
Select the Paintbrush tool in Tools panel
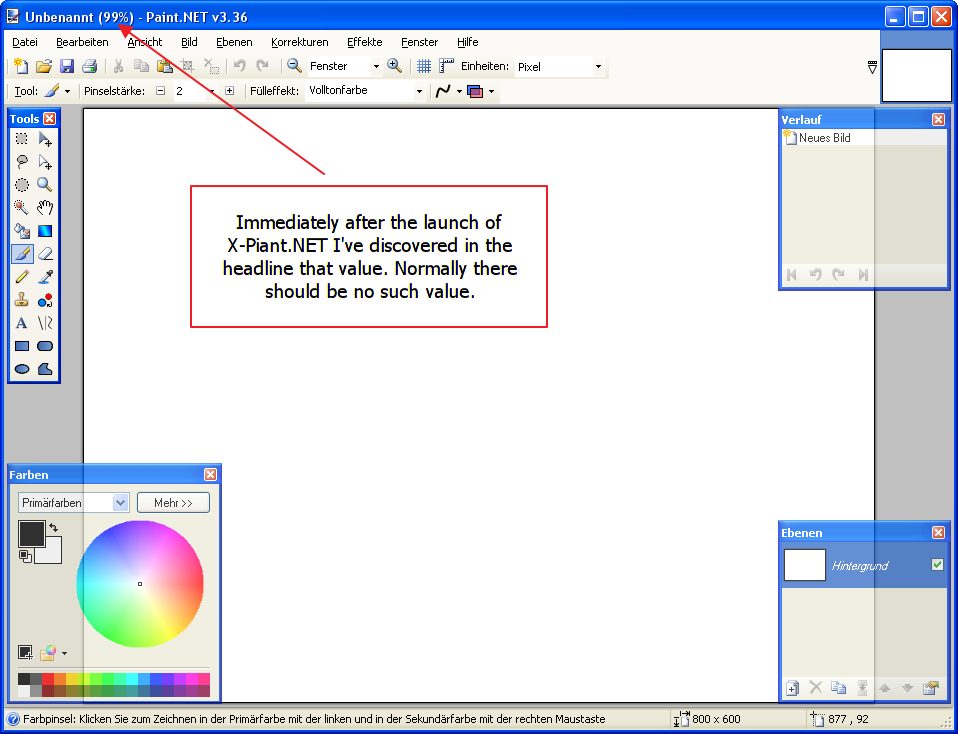[22, 254]
